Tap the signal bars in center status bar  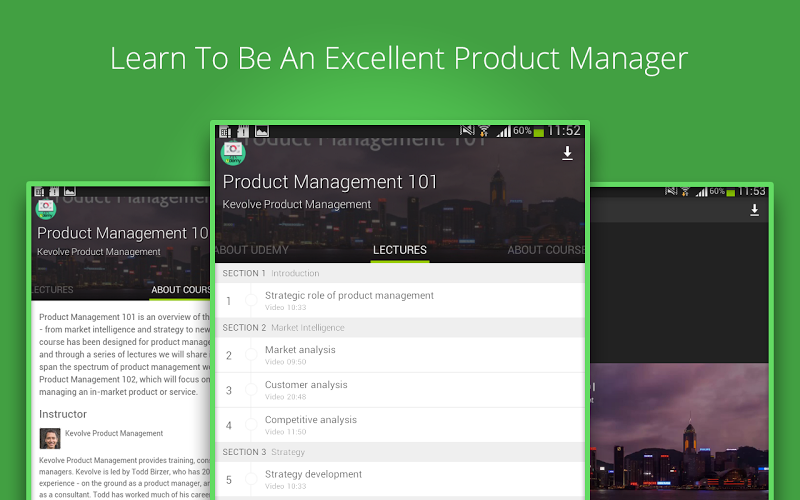(504, 132)
